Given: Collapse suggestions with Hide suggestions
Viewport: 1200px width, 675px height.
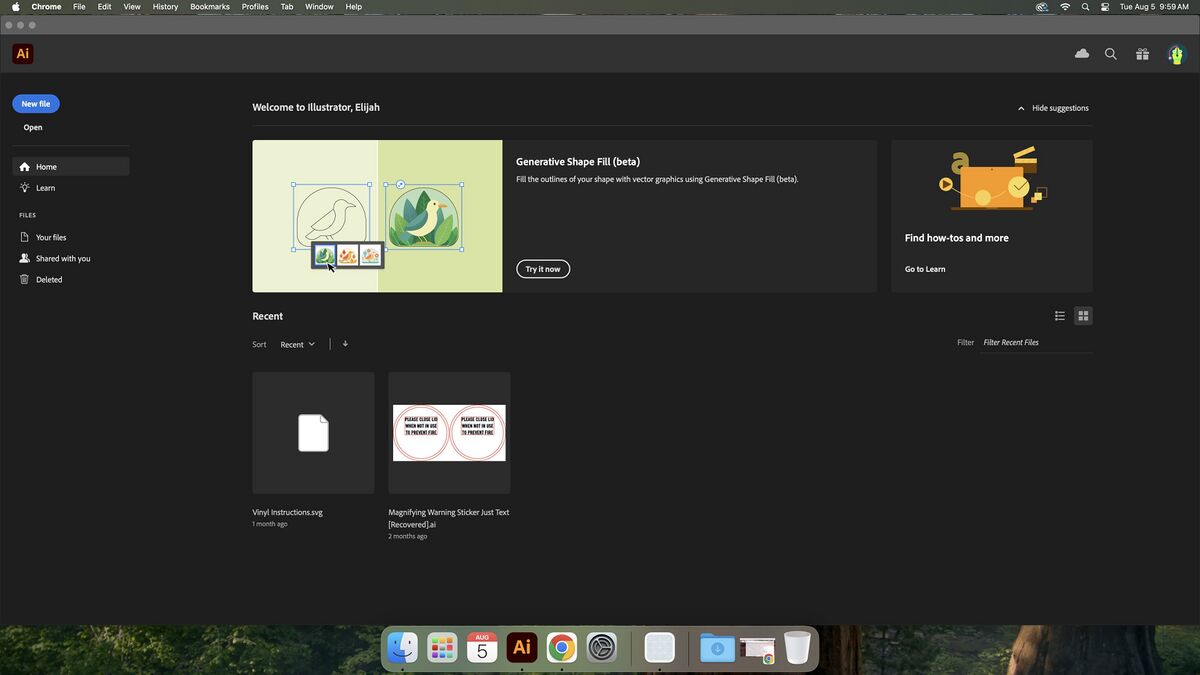Looking at the screenshot, I should pyautogui.click(x=1053, y=108).
